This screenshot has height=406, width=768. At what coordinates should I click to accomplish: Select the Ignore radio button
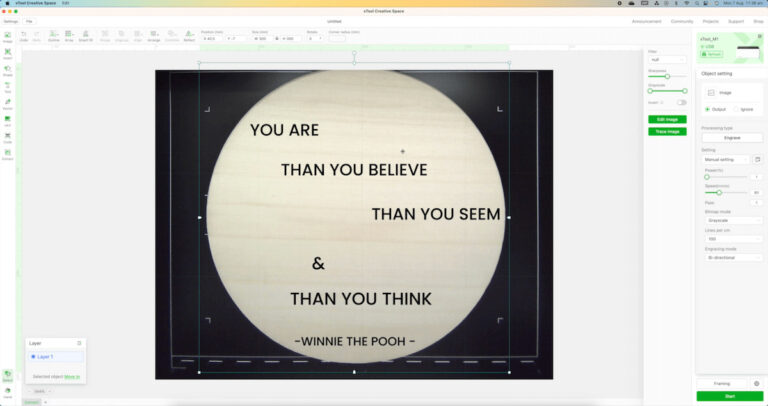click(737, 109)
